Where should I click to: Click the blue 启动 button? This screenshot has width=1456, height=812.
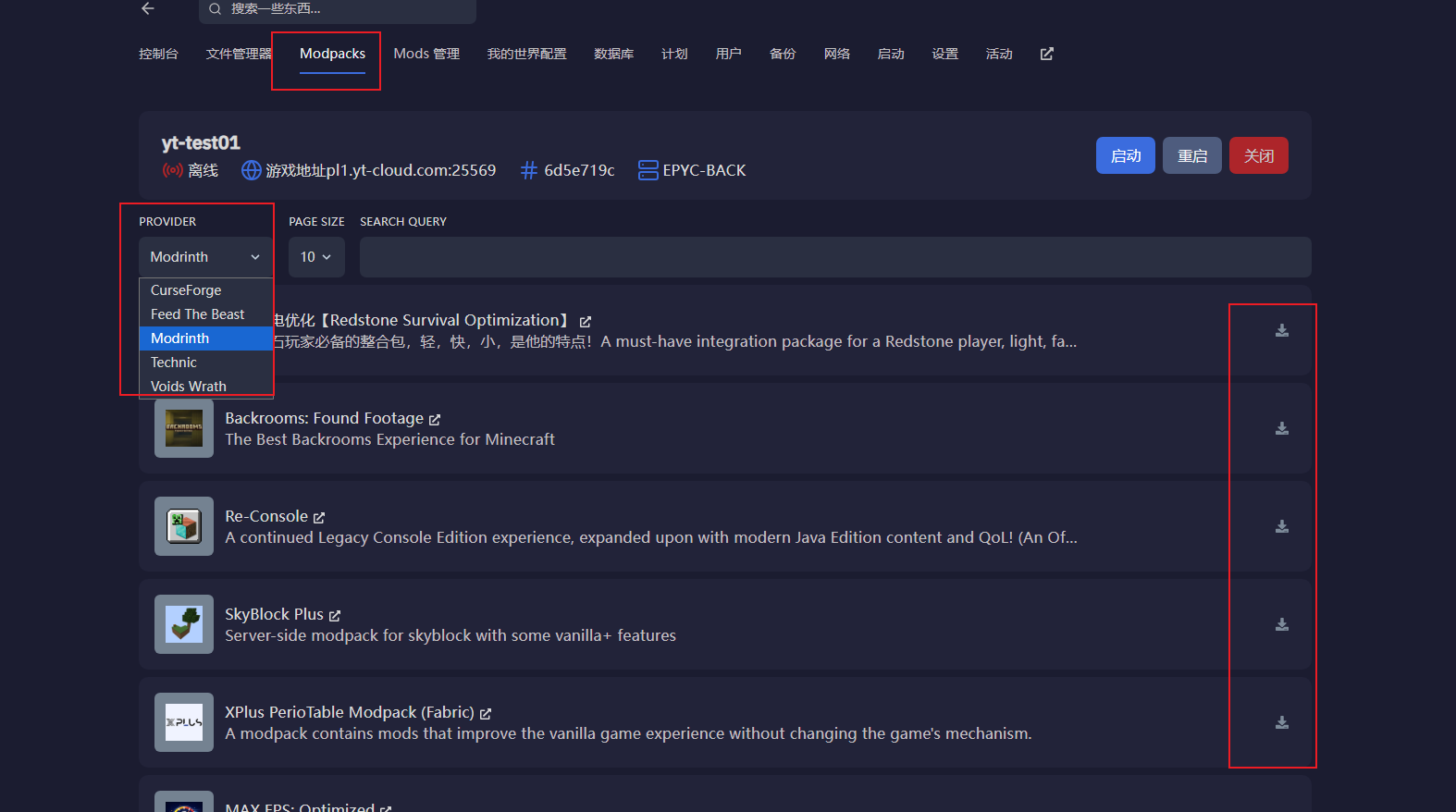[1126, 155]
